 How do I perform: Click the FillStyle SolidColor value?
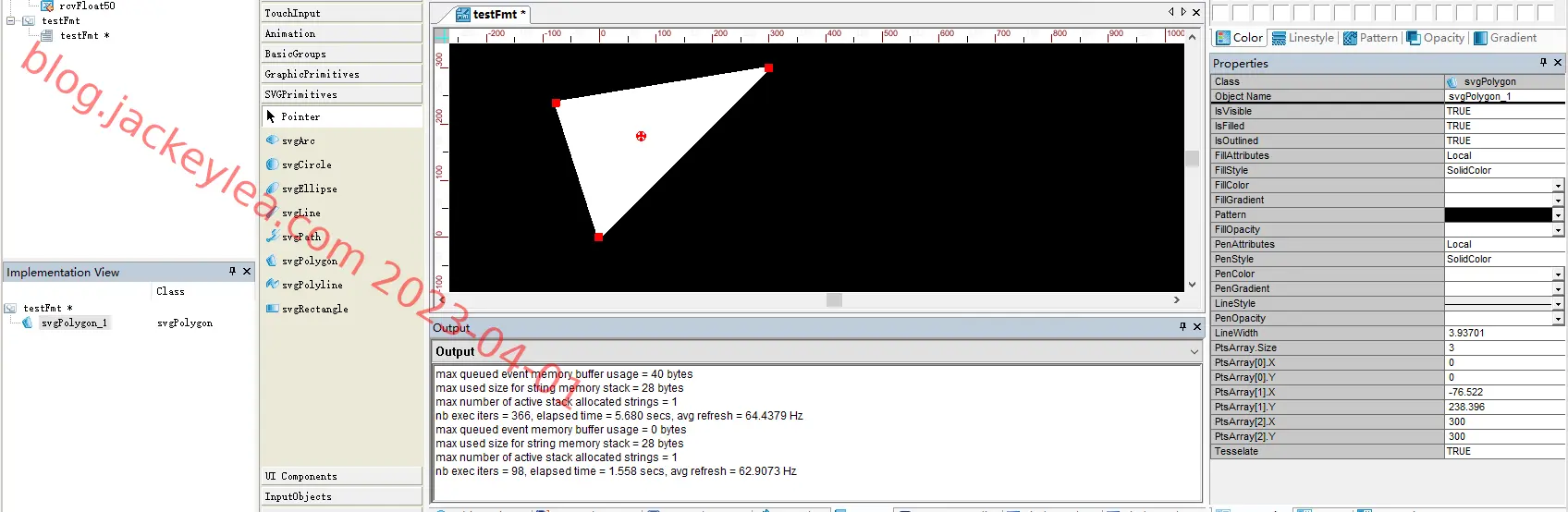[1504, 170]
